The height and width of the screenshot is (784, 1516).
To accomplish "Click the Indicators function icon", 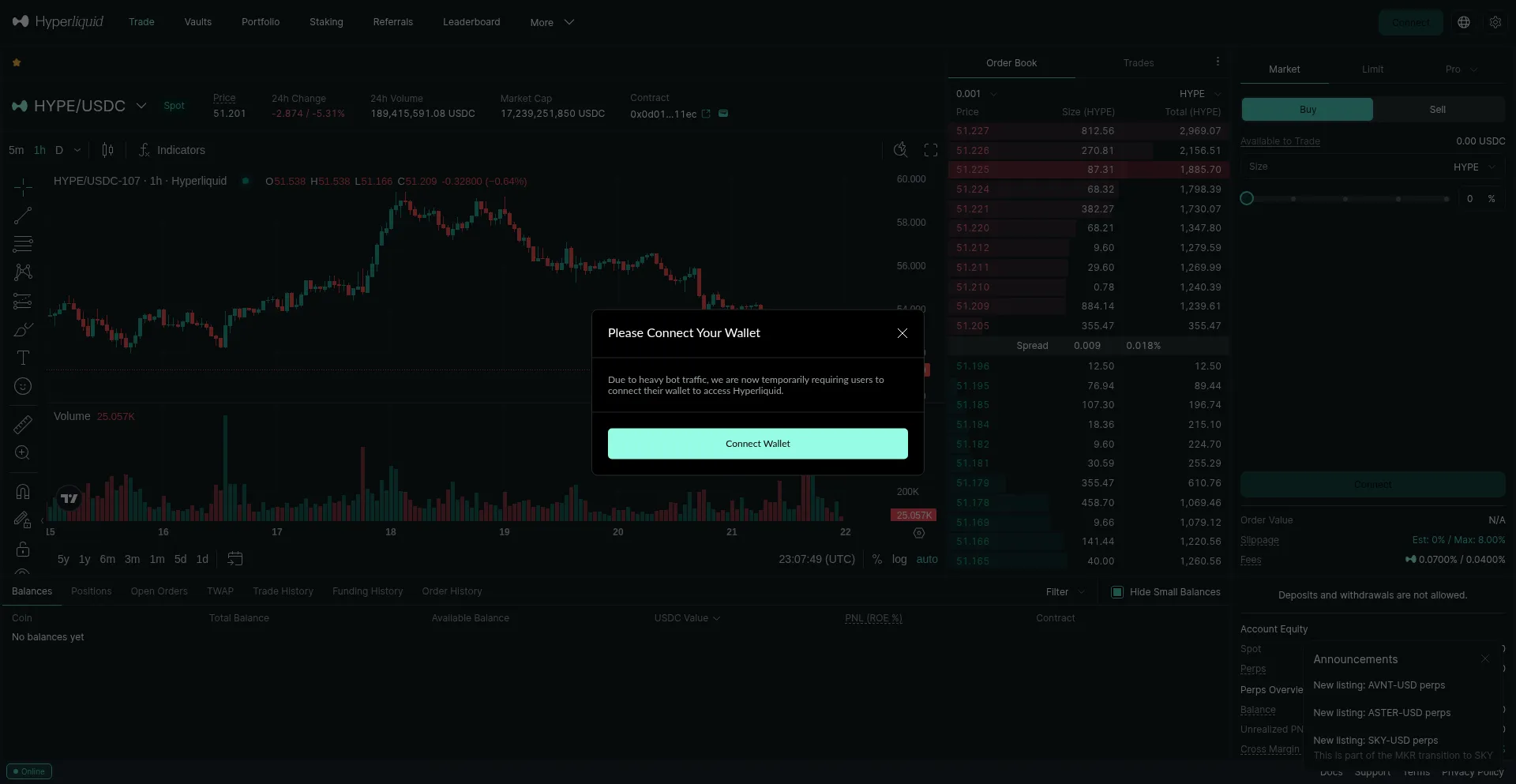I will [x=144, y=150].
